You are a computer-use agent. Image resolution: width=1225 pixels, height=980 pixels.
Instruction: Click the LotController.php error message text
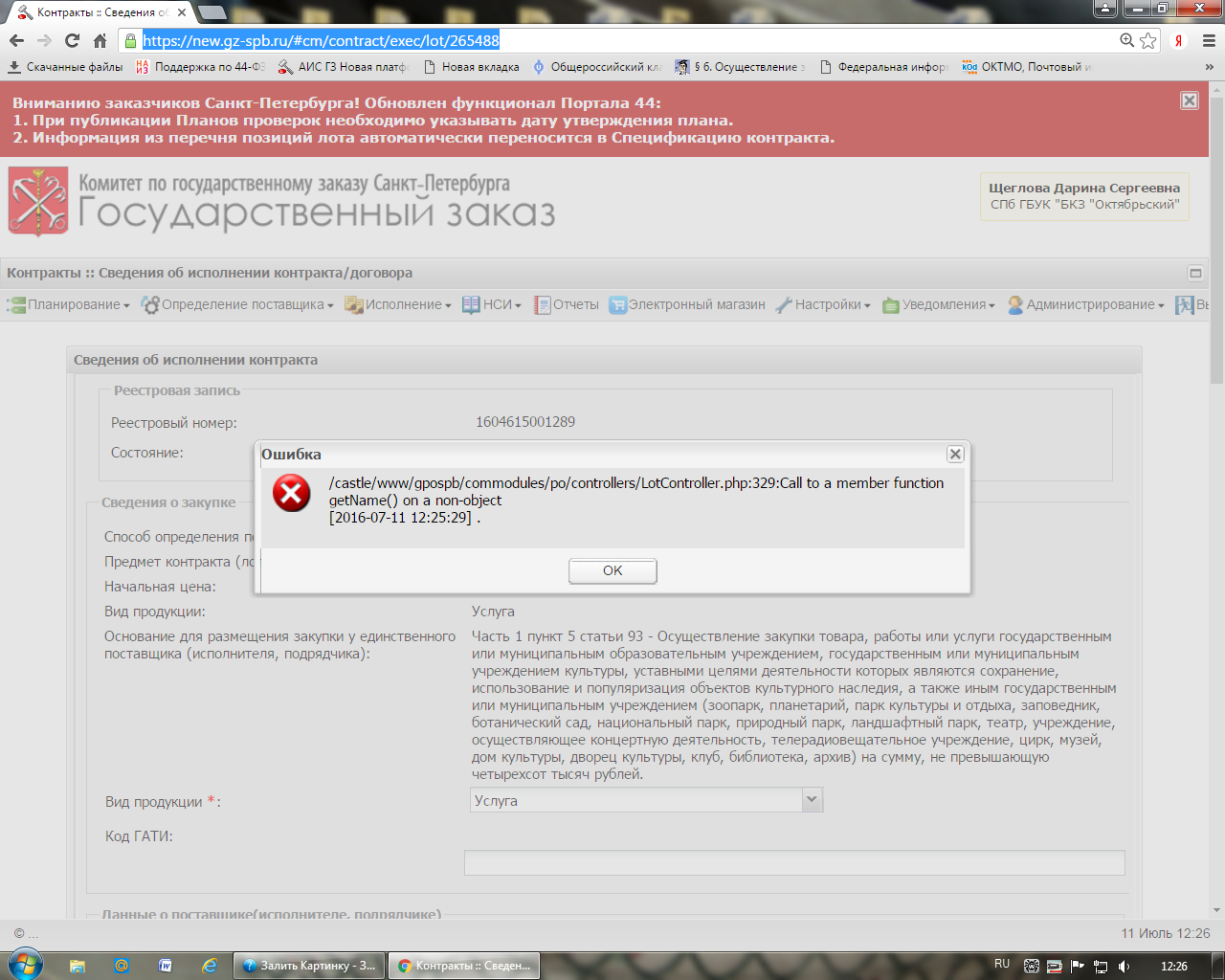pyautogui.click(x=636, y=501)
